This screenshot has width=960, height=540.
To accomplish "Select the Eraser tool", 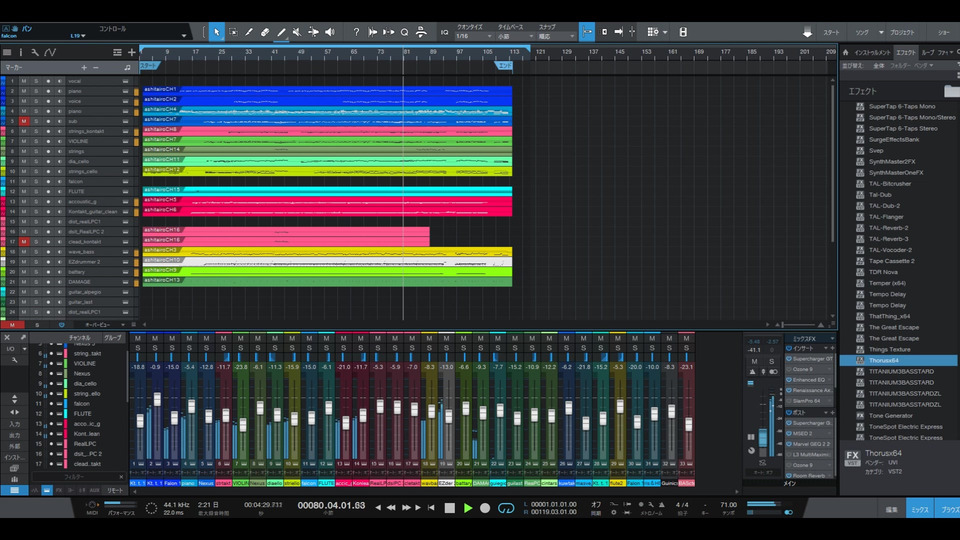I will tap(265, 32).
